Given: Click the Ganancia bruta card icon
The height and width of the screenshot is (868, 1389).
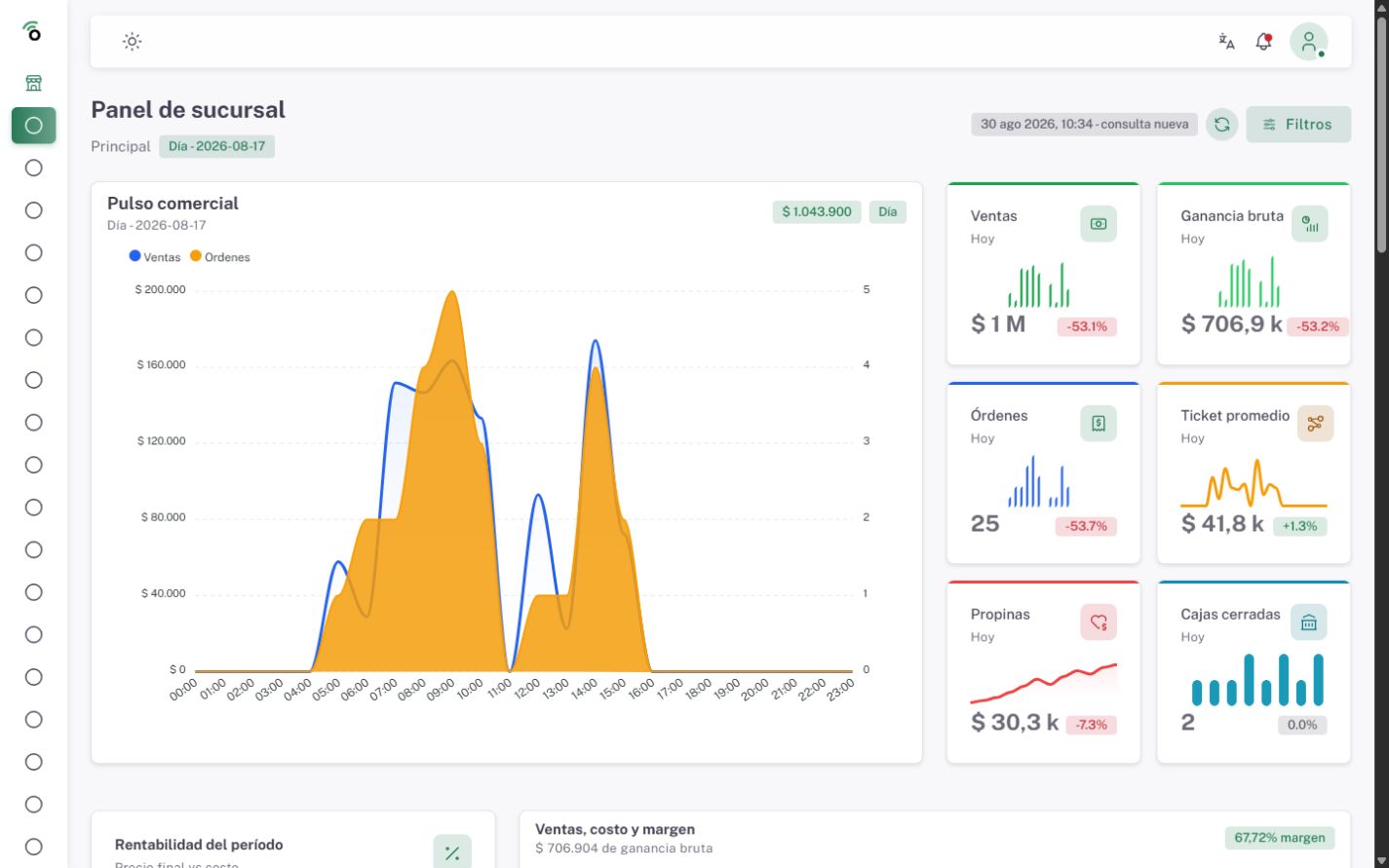Looking at the screenshot, I should tap(1310, 224).
